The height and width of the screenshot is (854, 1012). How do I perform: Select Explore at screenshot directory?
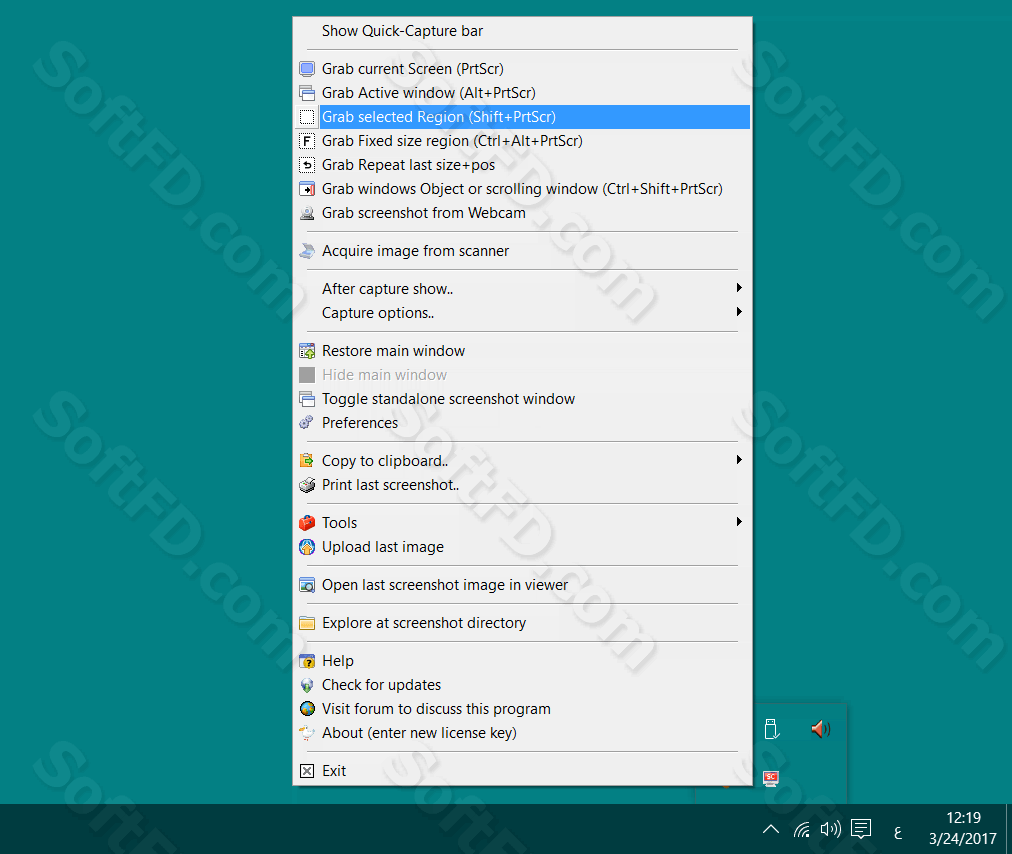pyautogui.click(x=522, y=623)
